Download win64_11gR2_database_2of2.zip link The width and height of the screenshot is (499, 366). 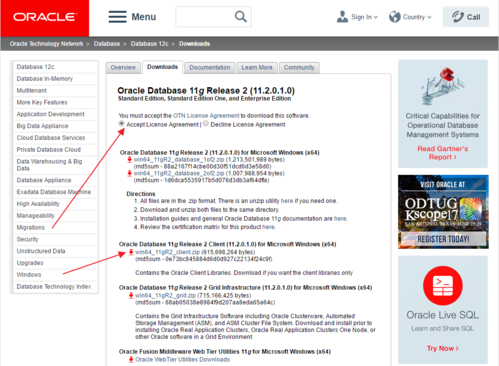179,173
